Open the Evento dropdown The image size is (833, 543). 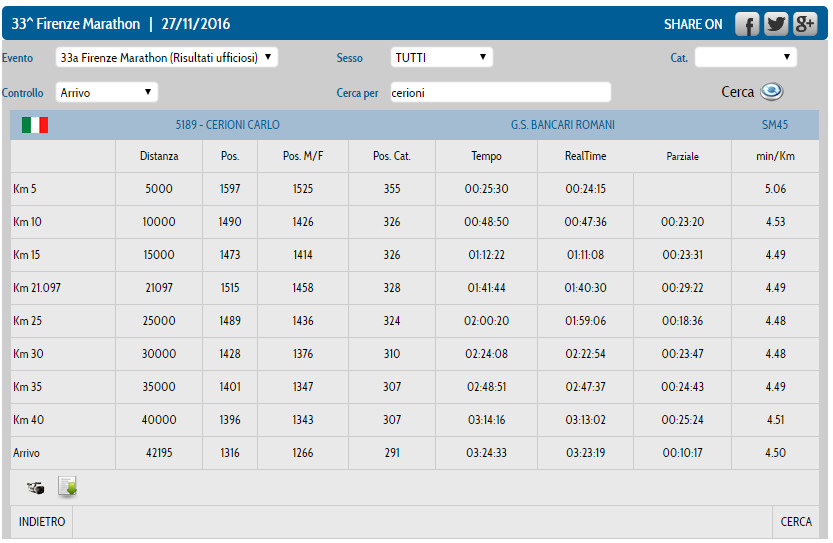166,58
